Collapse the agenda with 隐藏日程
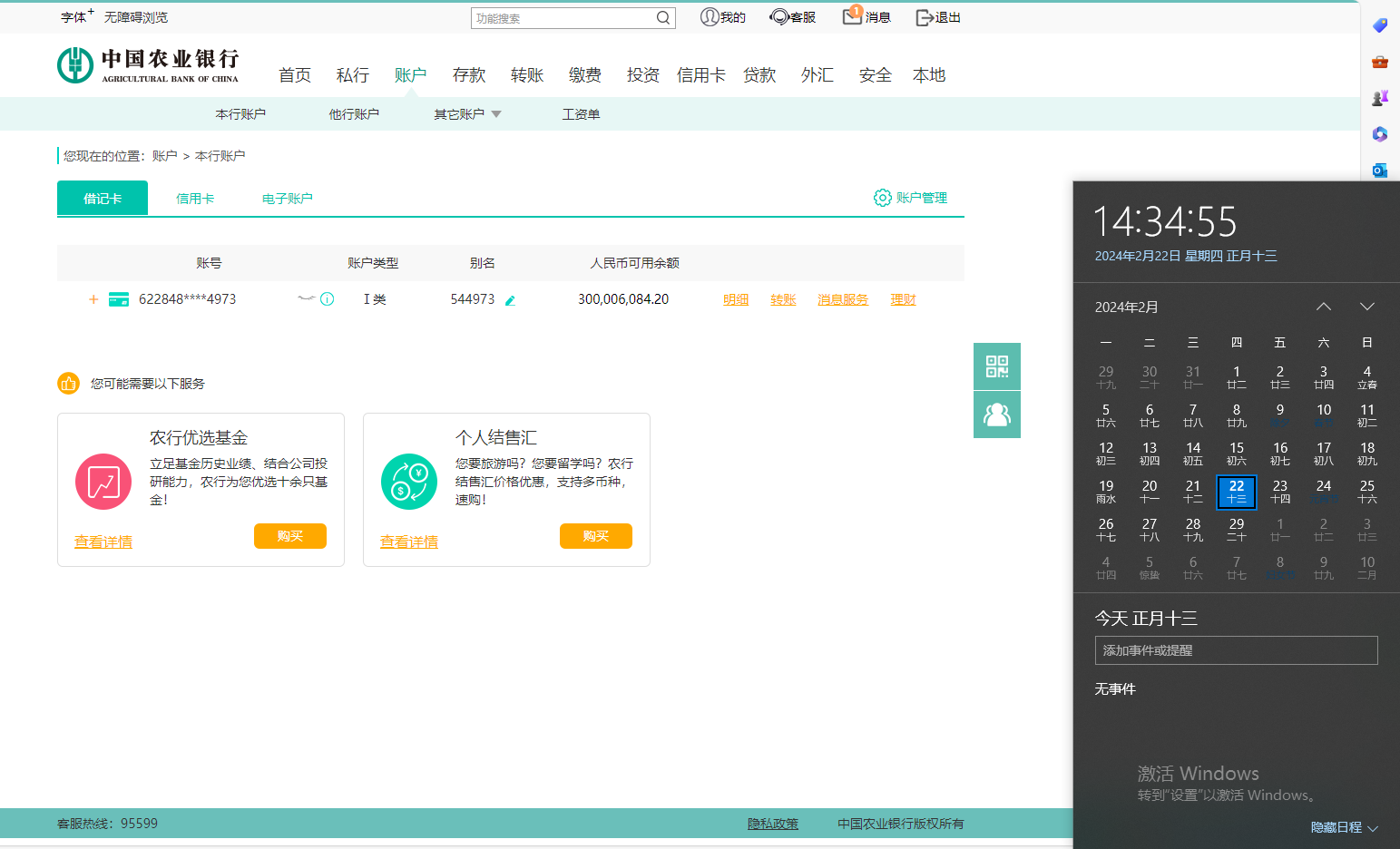1400x849 pixels. pos(1344,827)
